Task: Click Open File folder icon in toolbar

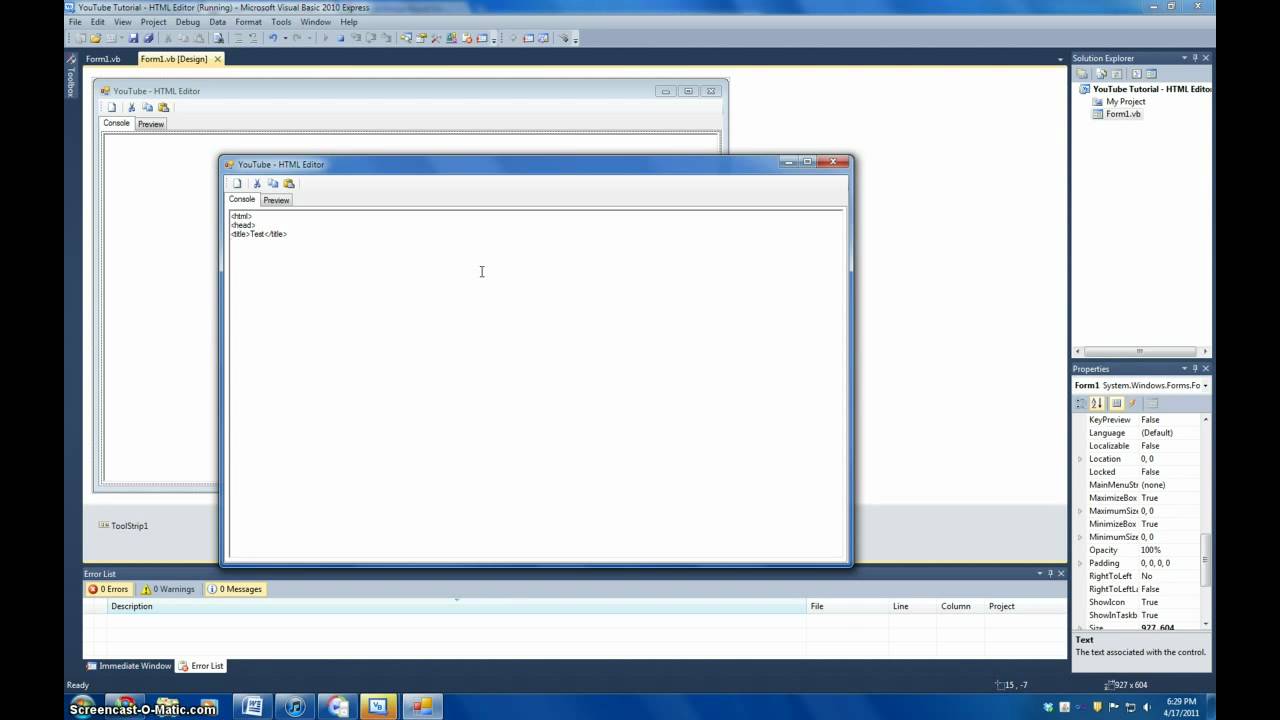Action: (96, 38)
